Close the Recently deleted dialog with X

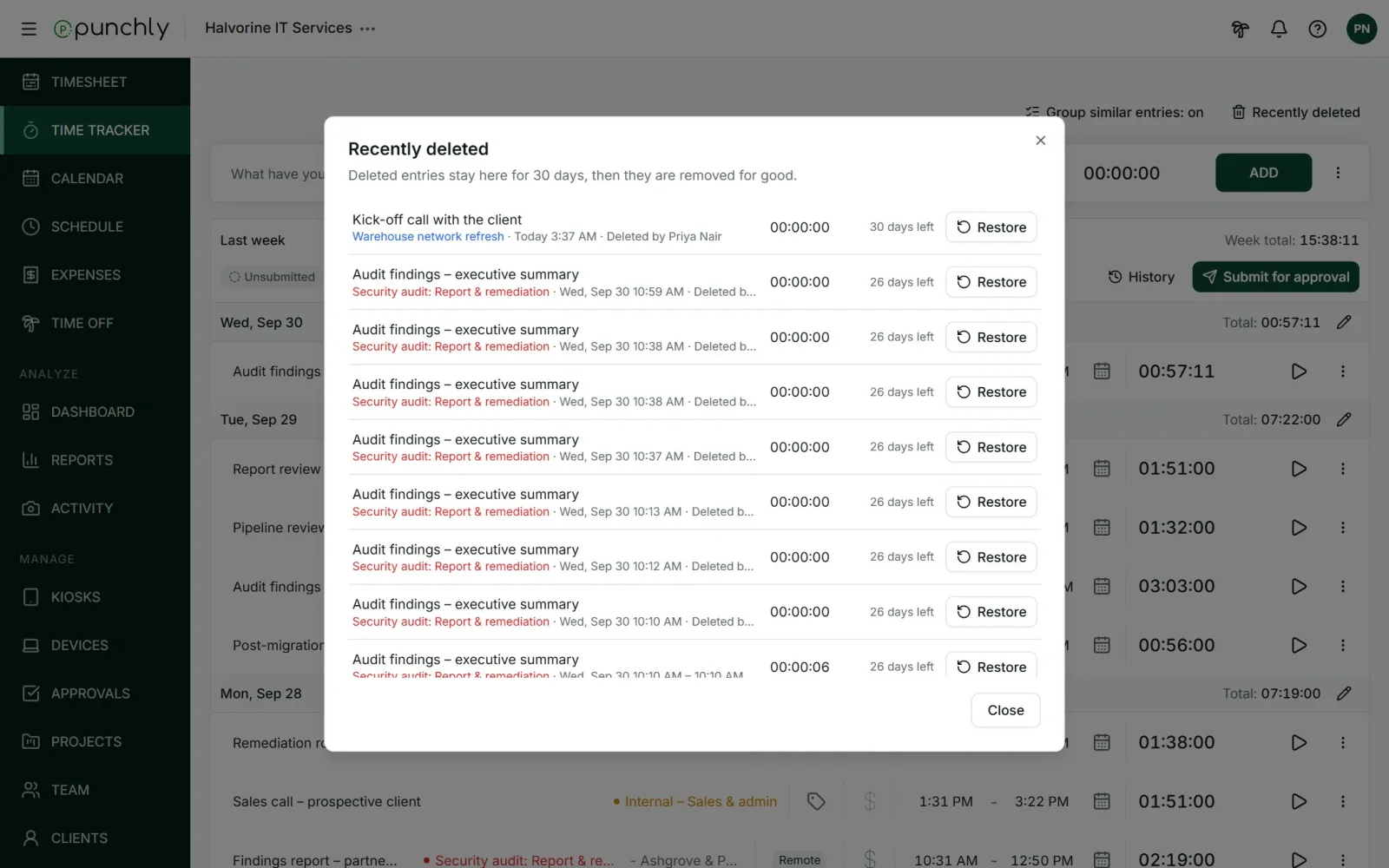(x=1040, y=141)
